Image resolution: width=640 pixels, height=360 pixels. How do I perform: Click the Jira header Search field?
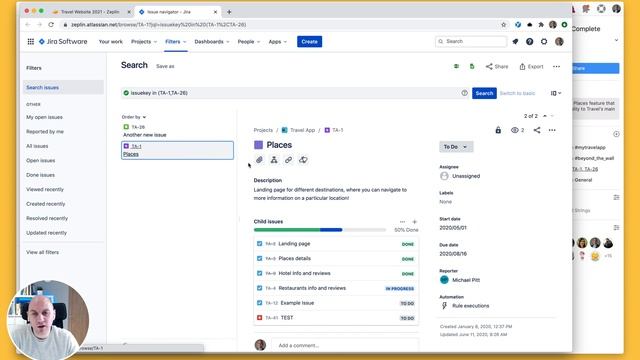click(x=471, y=42)
